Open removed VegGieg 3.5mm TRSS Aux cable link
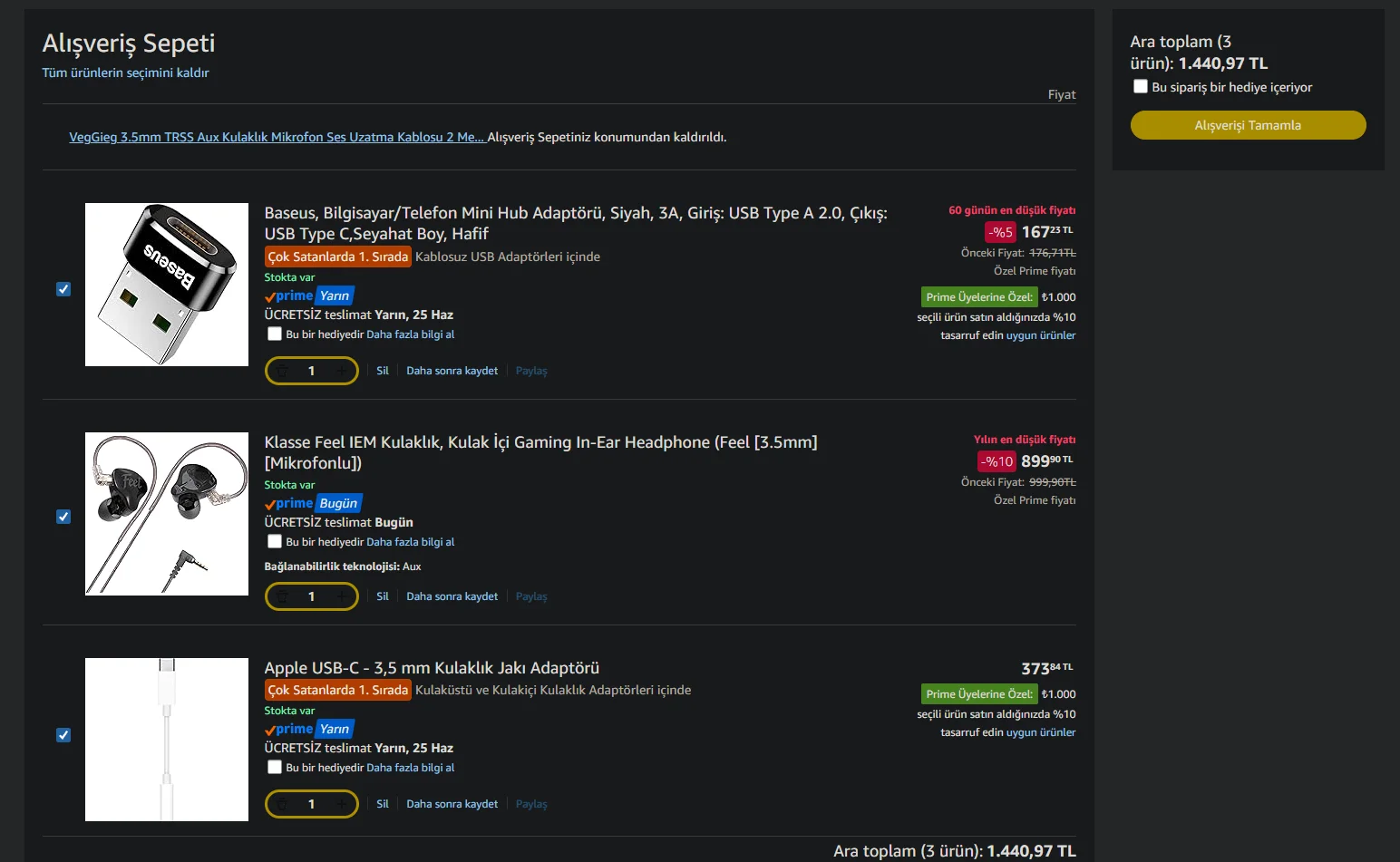The width and height of the screenshot is (1400, 862). coord(277,137)
